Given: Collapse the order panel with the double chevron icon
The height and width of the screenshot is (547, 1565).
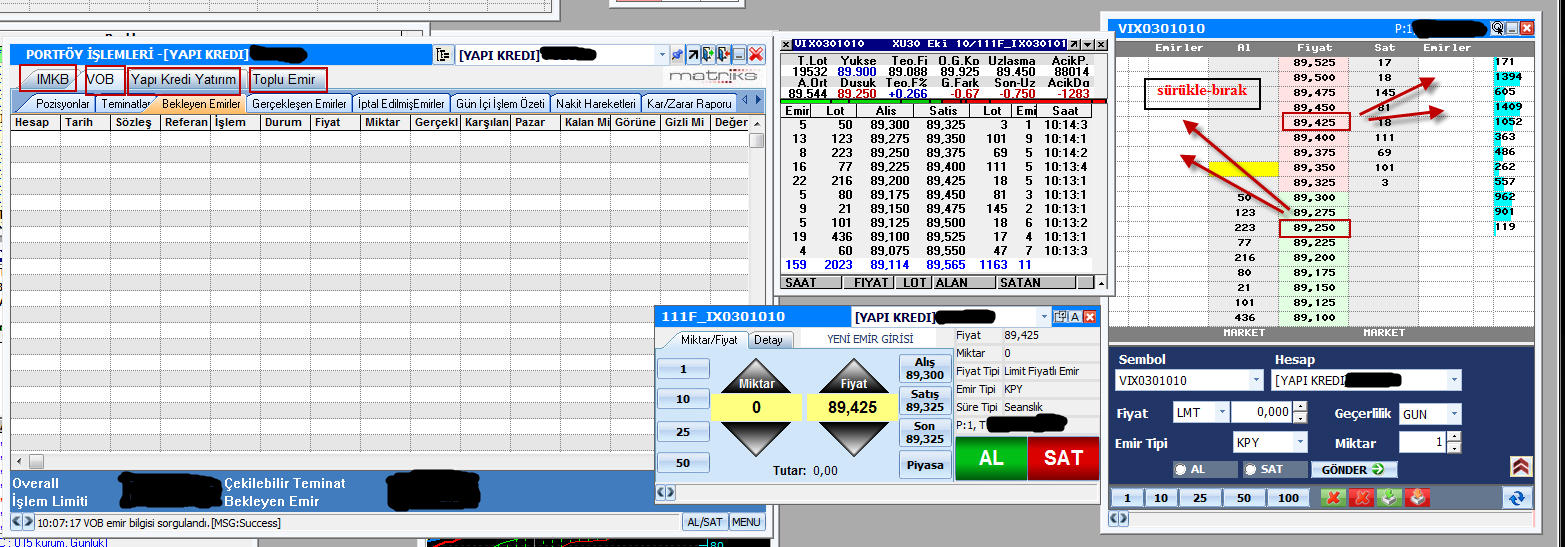Looking at the screenshot, I should [x=1521, y=466].
